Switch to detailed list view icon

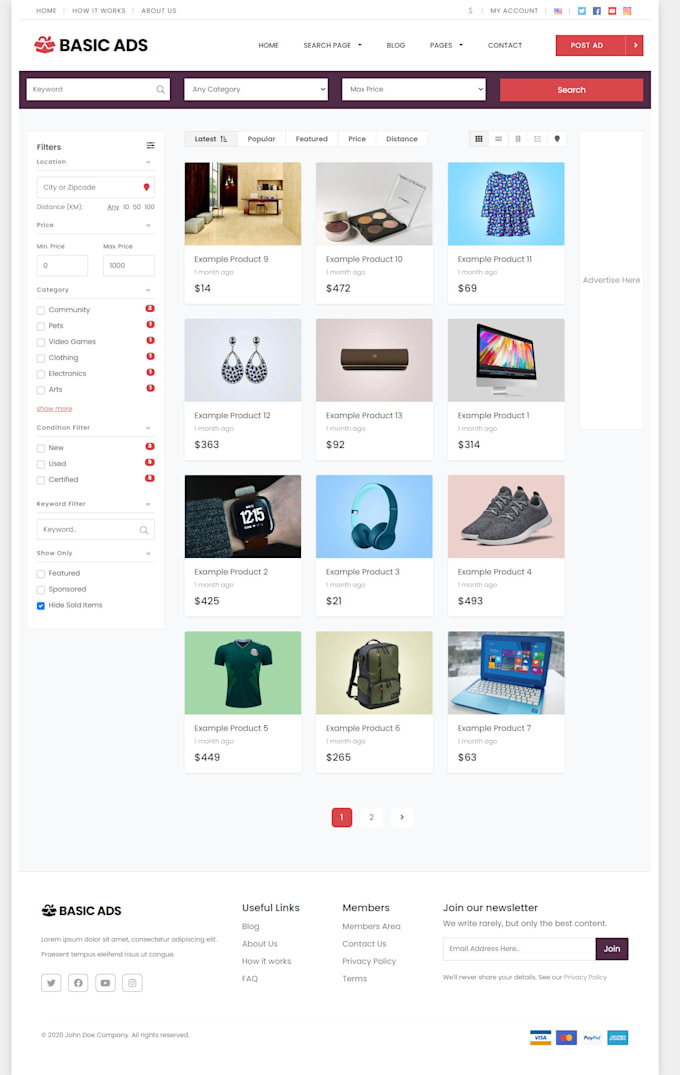tap(537, 138)
